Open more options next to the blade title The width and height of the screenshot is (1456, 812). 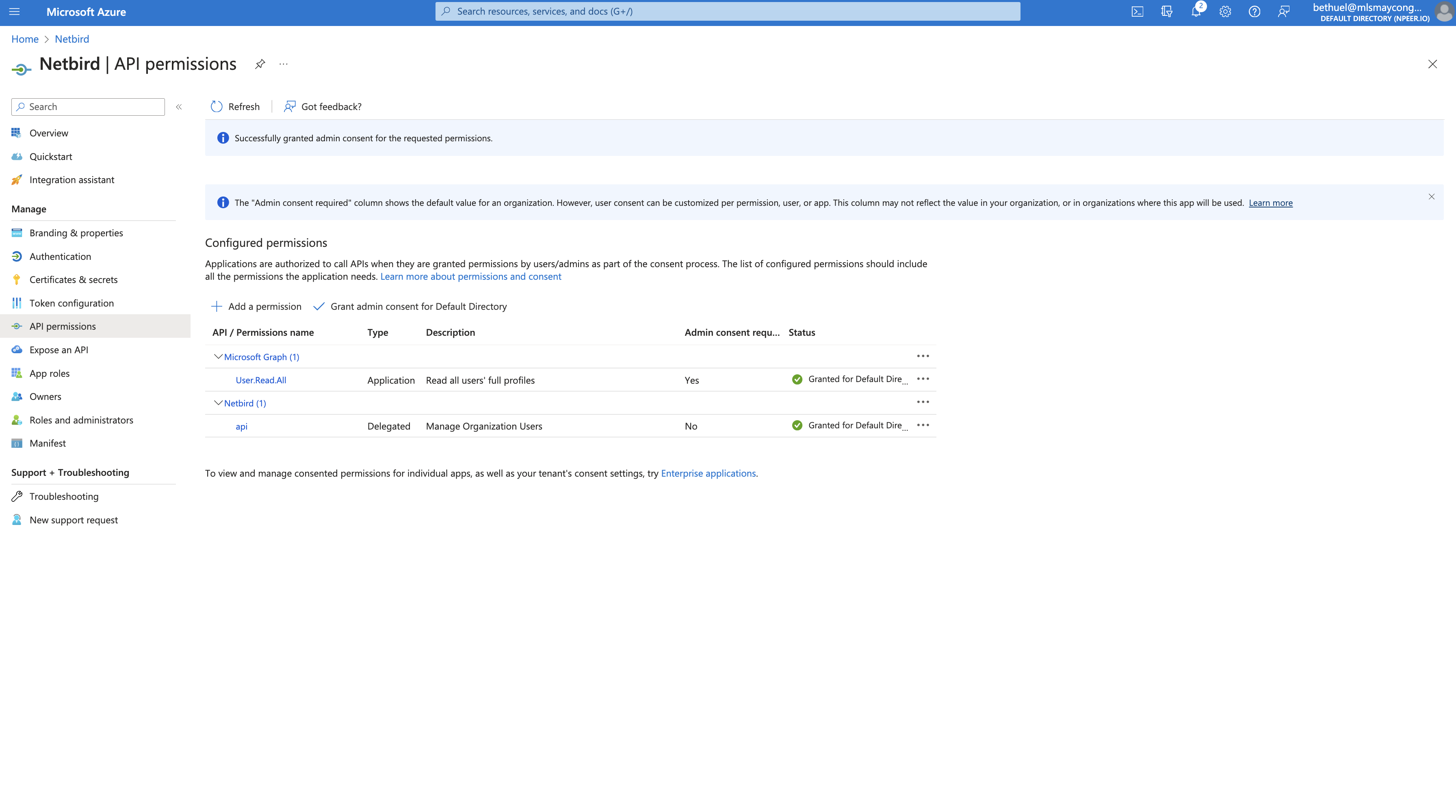(283, 64)
